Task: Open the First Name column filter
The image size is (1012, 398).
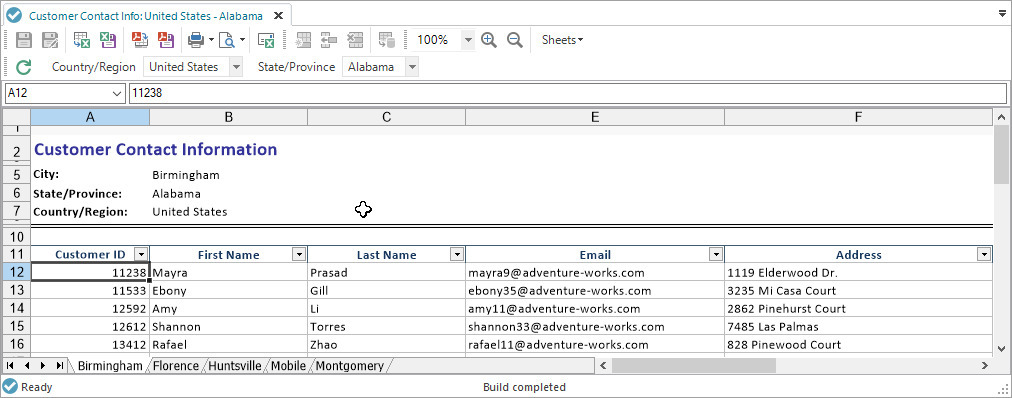Action: (x=299, y=254)
